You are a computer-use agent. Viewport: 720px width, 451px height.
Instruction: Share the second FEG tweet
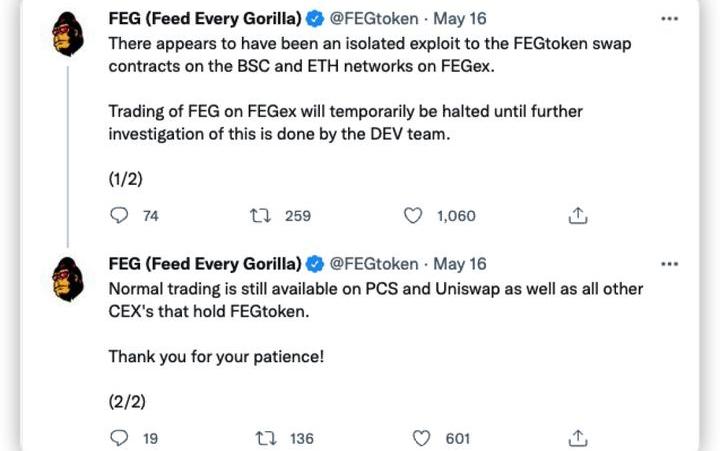click(577, 438)
